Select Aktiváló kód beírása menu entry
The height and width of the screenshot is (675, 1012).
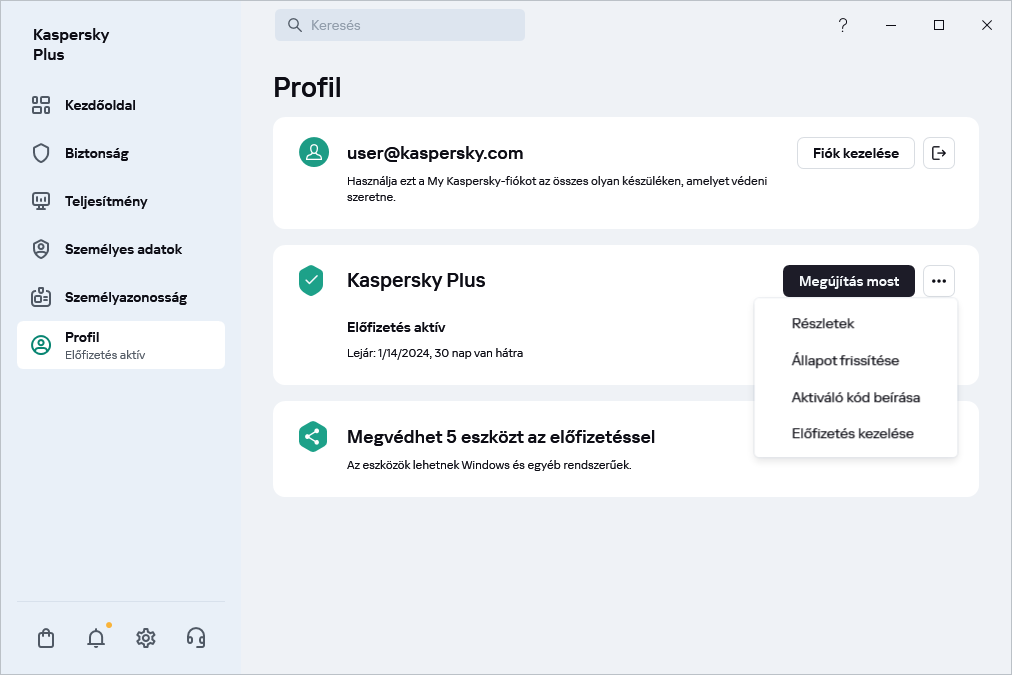tap(855, 397)
